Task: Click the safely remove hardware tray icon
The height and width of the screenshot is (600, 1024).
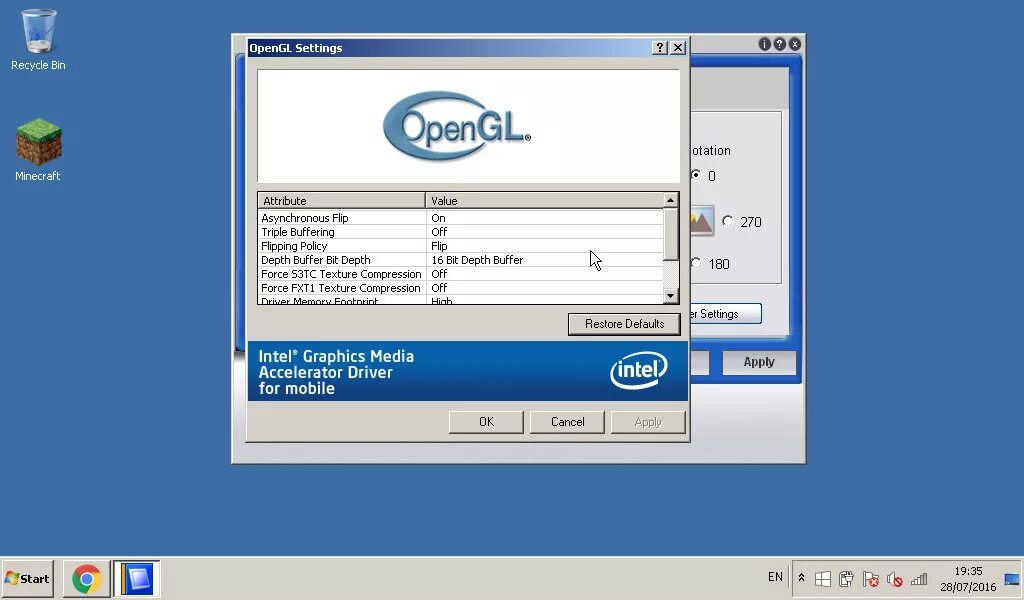Action: [846, 578]
